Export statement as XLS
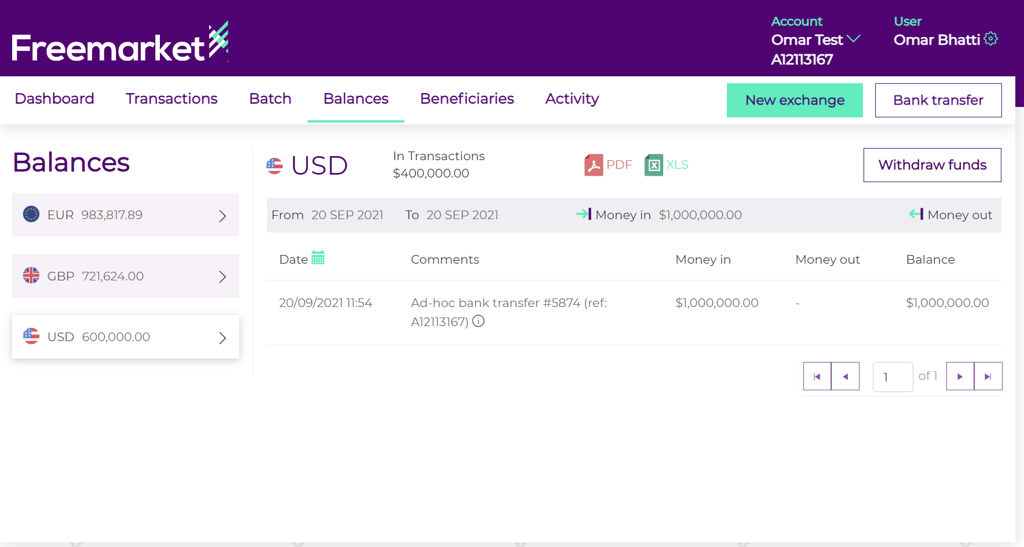 coord(666,164)
